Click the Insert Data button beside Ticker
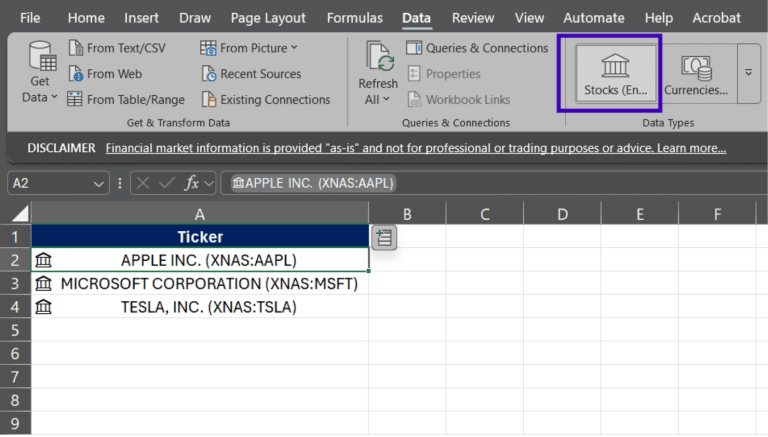 click(384, 238)
